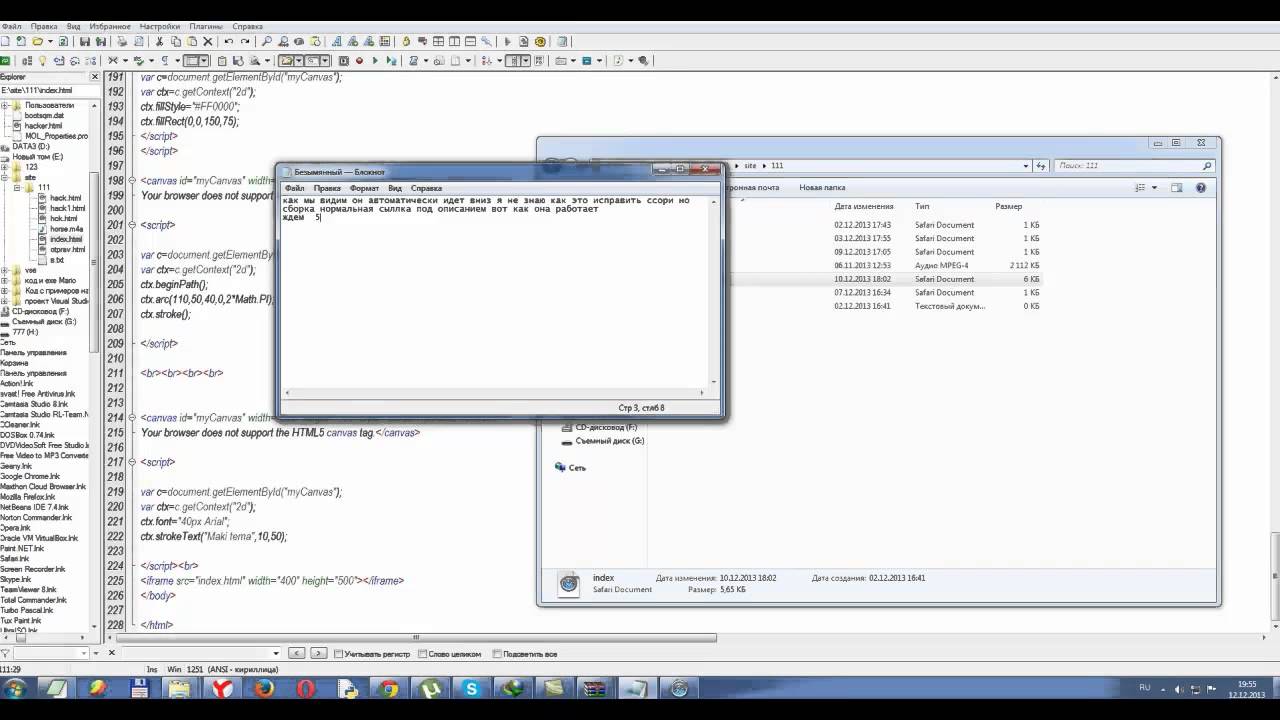The height and width of the screenshot is (720, 1280).
Task: Click the Notepad vertical scrollbar
Action: [713, 290]
